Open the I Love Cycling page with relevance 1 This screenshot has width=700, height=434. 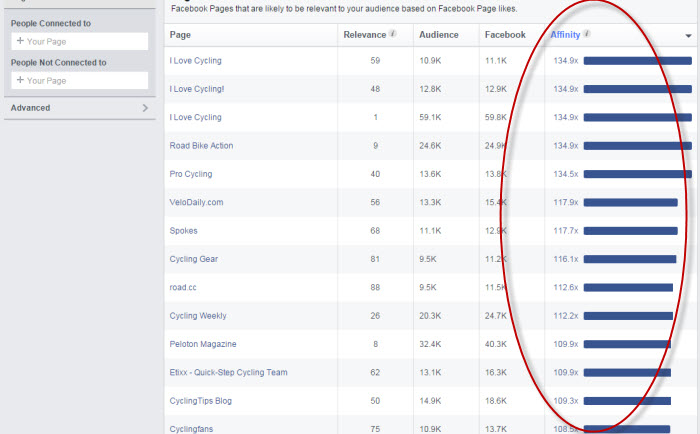[x=195, y=117]
